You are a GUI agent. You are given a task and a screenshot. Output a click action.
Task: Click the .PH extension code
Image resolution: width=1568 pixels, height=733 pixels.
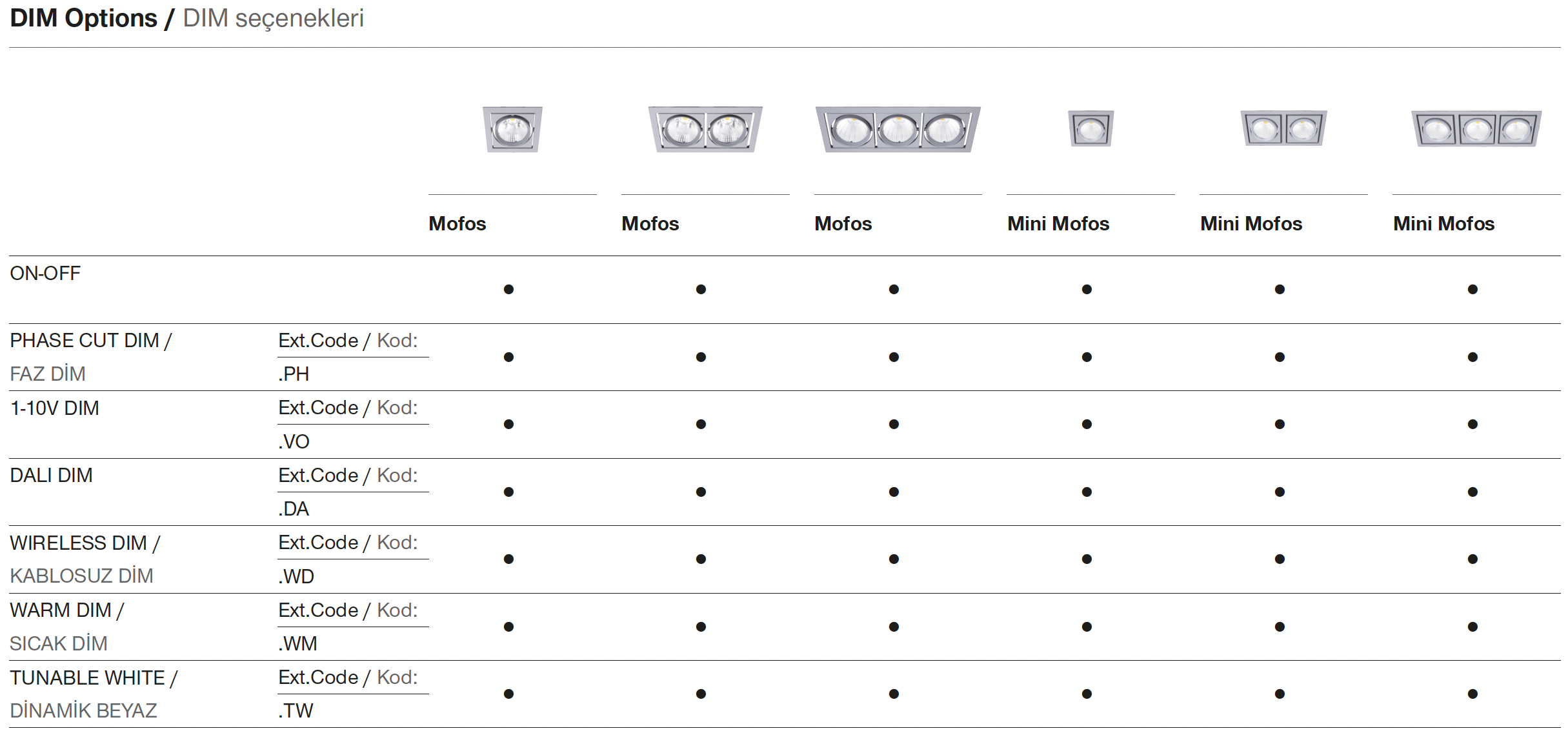point(294,374)
